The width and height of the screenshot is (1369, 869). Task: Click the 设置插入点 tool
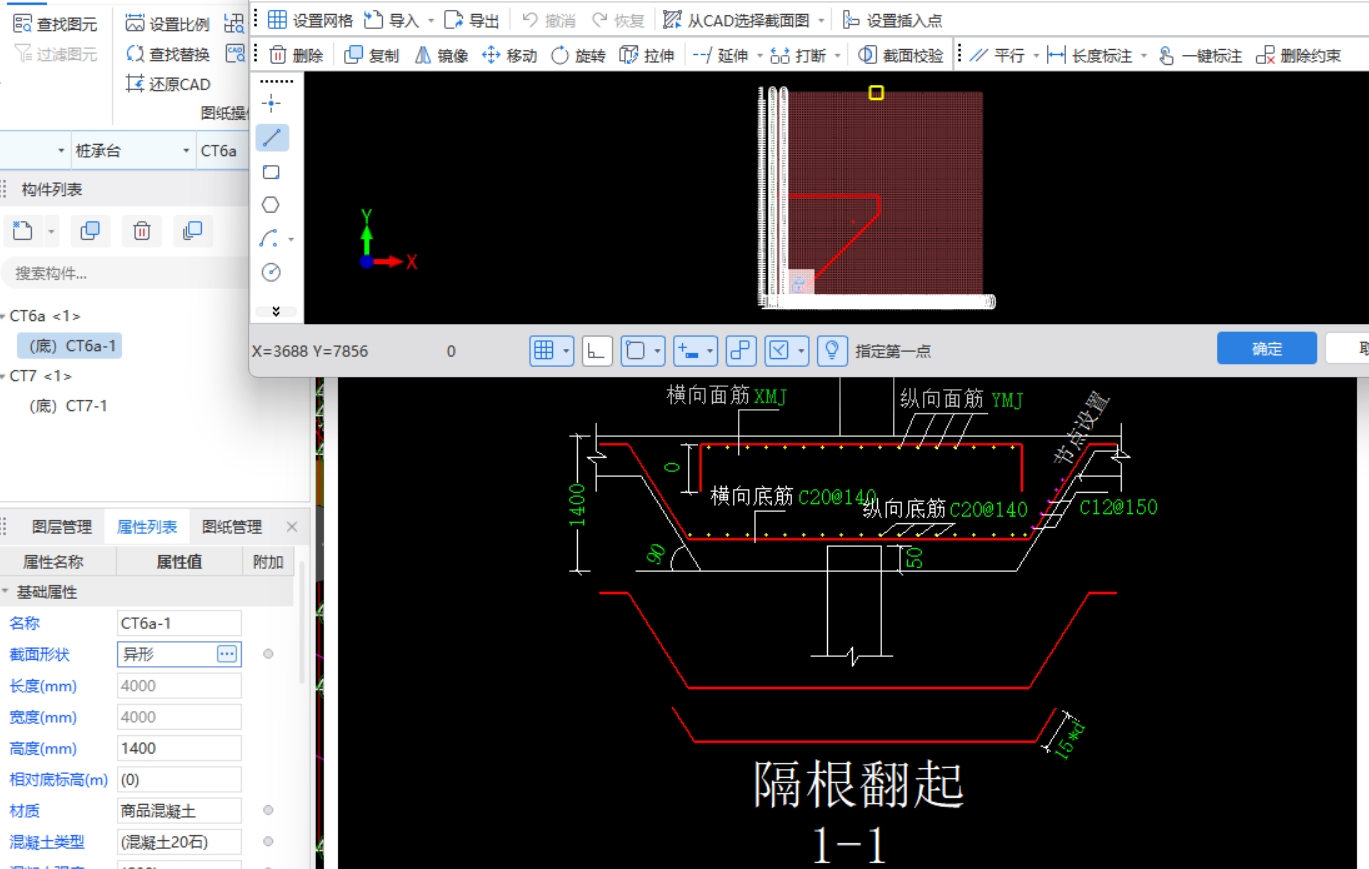point(892,20)
